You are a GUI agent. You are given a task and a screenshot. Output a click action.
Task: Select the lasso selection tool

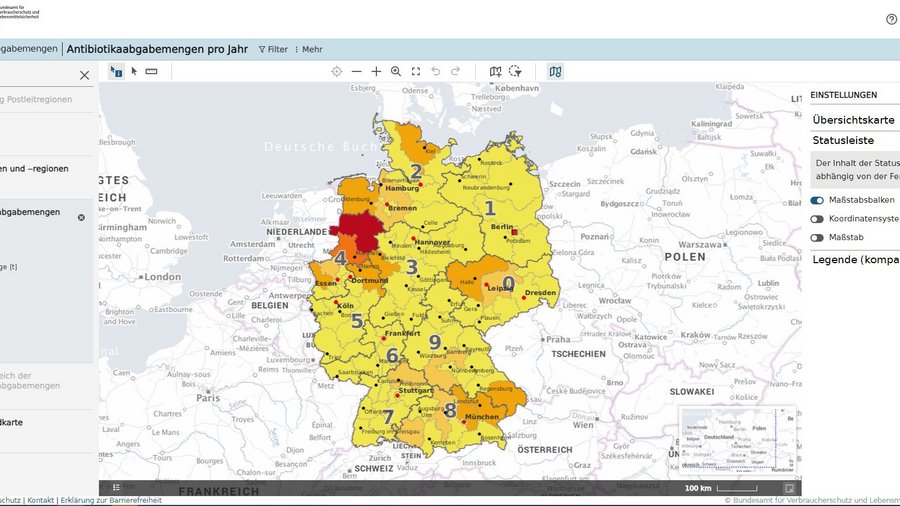click(515, 72)
